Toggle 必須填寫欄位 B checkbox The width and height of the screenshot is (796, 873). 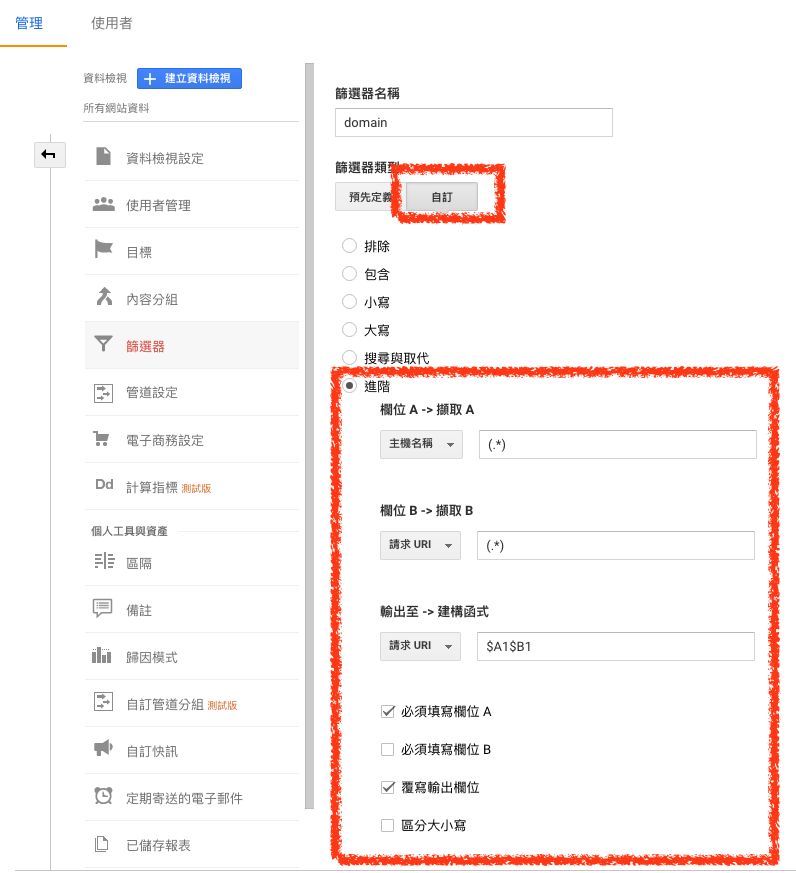(x=387, y=749)
